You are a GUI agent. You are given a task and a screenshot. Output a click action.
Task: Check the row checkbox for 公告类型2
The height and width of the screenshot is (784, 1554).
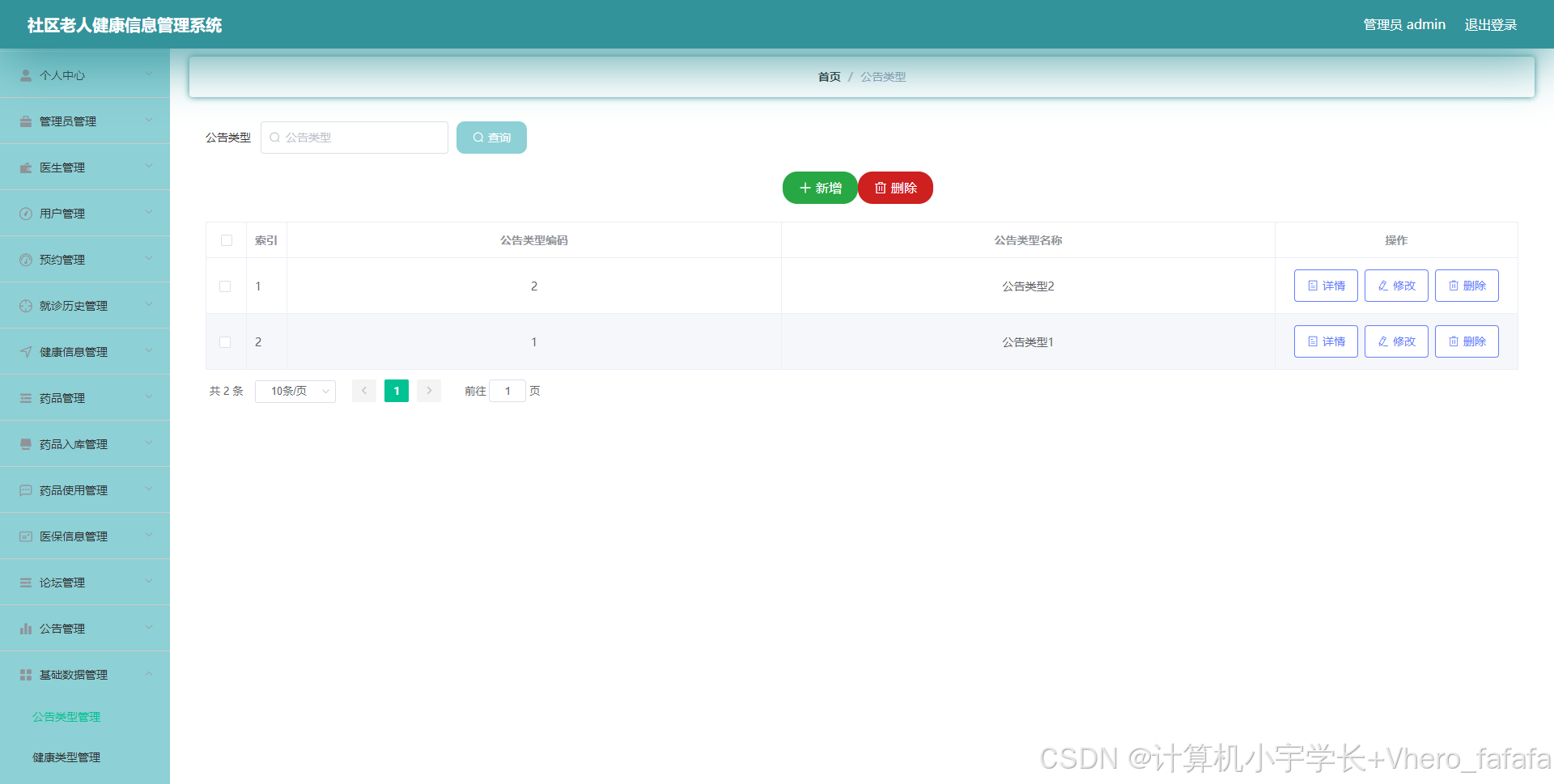click(x=225, y=286)
